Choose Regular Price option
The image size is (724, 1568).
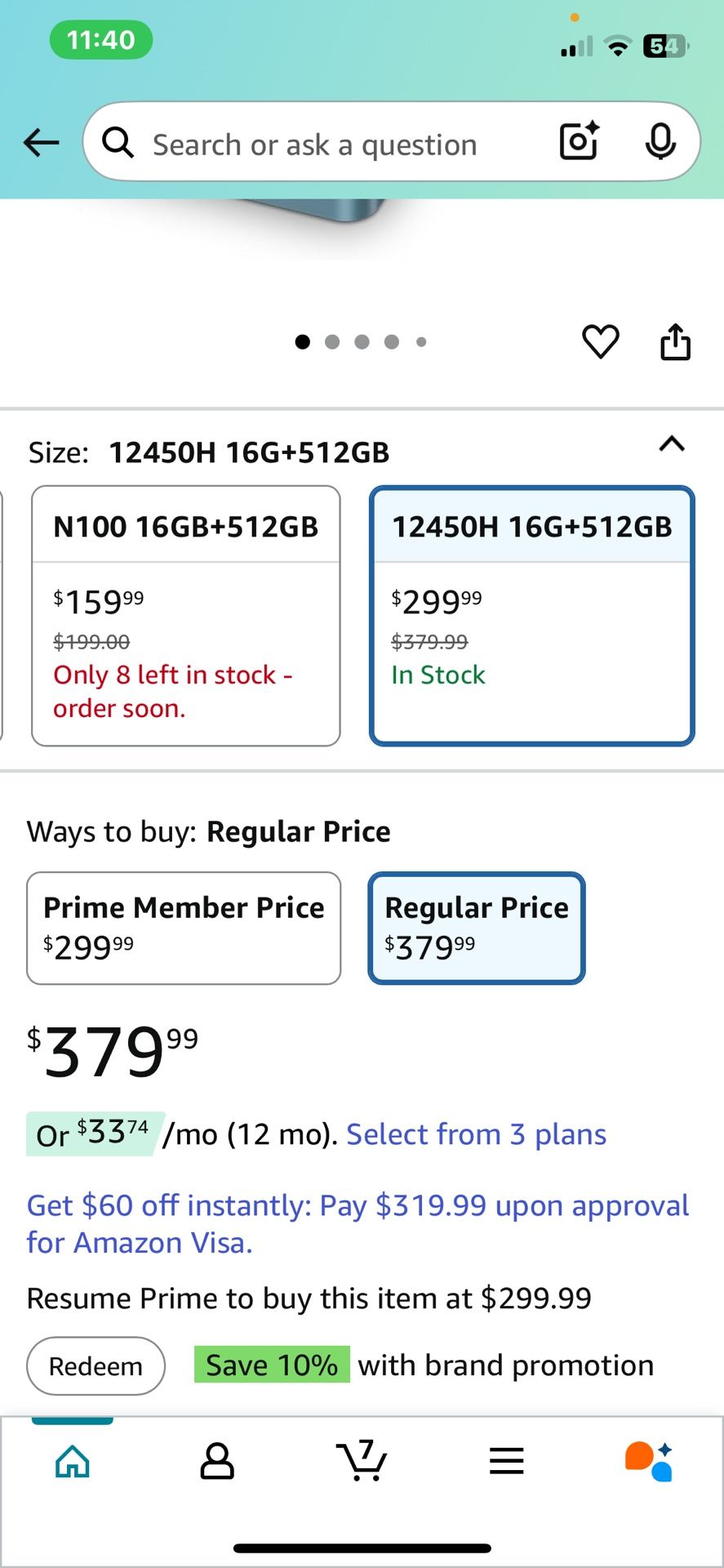coord(477,928)
